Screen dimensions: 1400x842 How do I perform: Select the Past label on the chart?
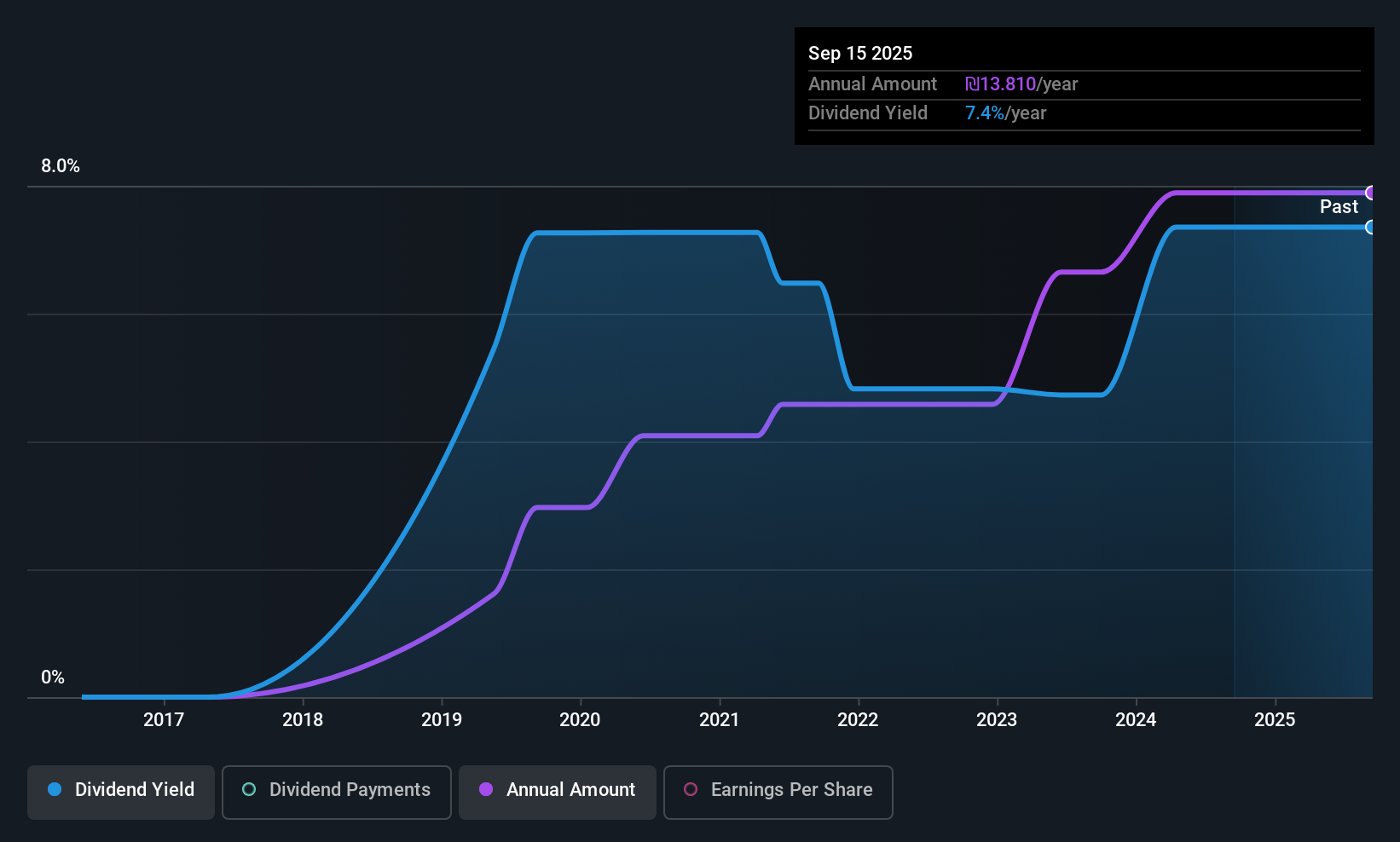(1339, 206)
